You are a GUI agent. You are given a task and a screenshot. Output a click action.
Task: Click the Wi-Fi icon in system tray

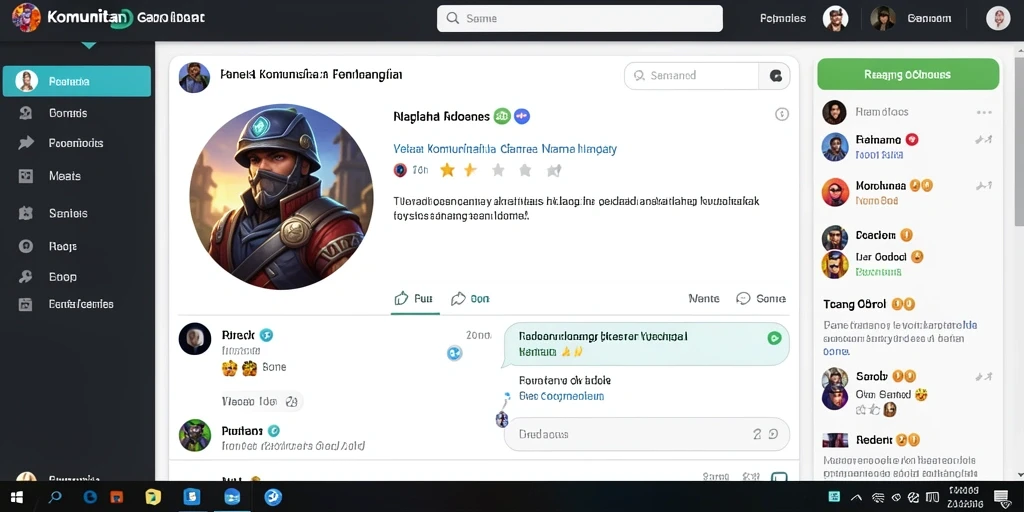[878, 498]
